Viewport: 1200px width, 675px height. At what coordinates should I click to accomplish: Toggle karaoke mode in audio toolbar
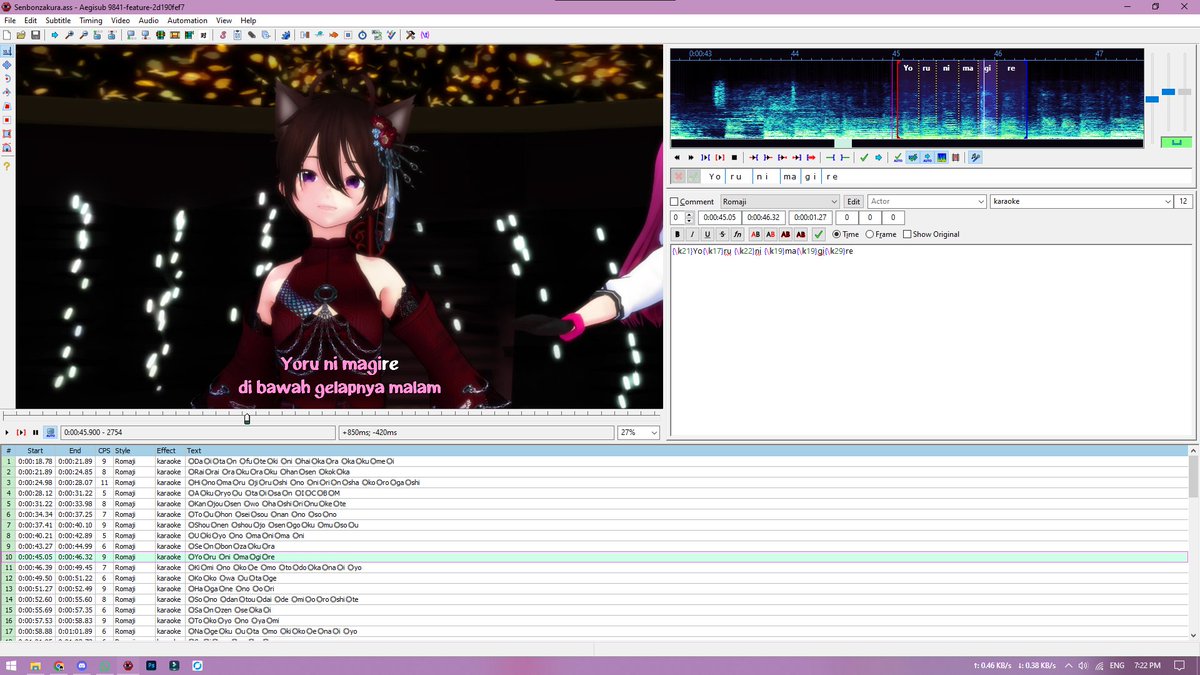(x=975, y=157)
